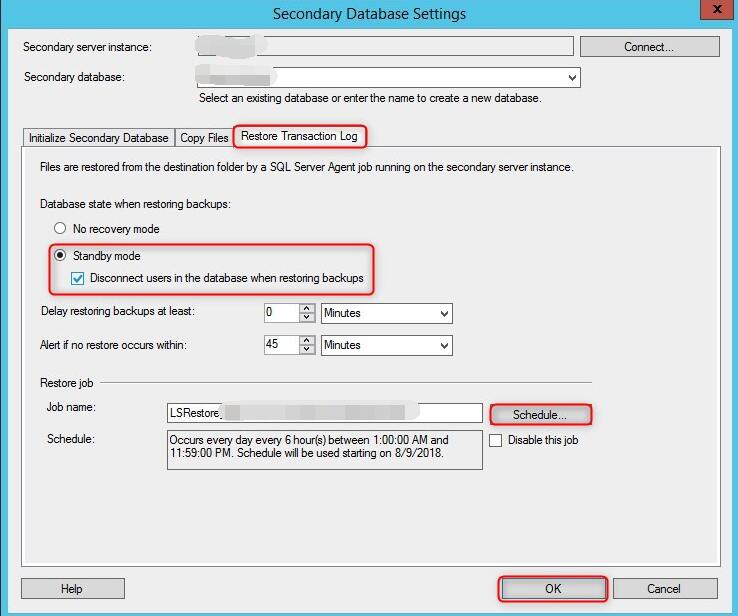Decrease the delay restoring backups value

308,318
